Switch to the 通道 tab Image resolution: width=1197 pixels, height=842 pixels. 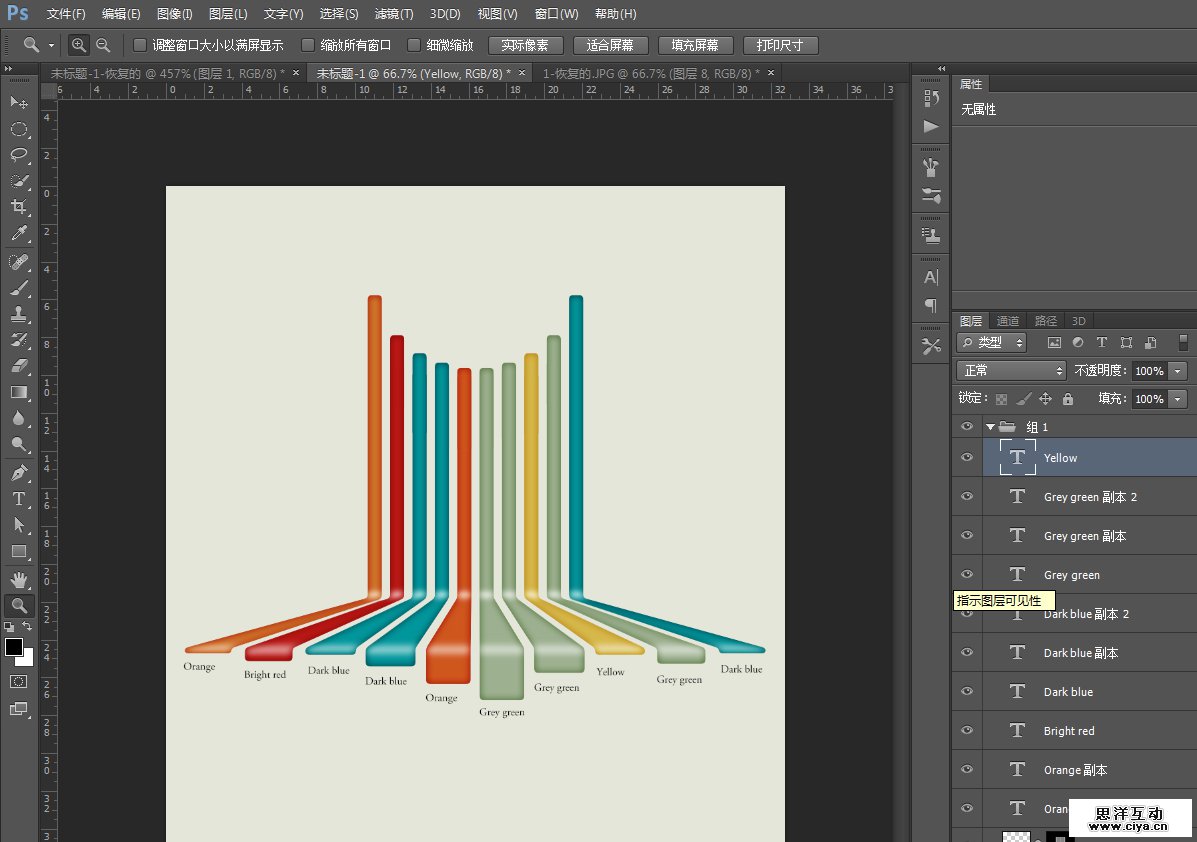(x=1008, y=321)
